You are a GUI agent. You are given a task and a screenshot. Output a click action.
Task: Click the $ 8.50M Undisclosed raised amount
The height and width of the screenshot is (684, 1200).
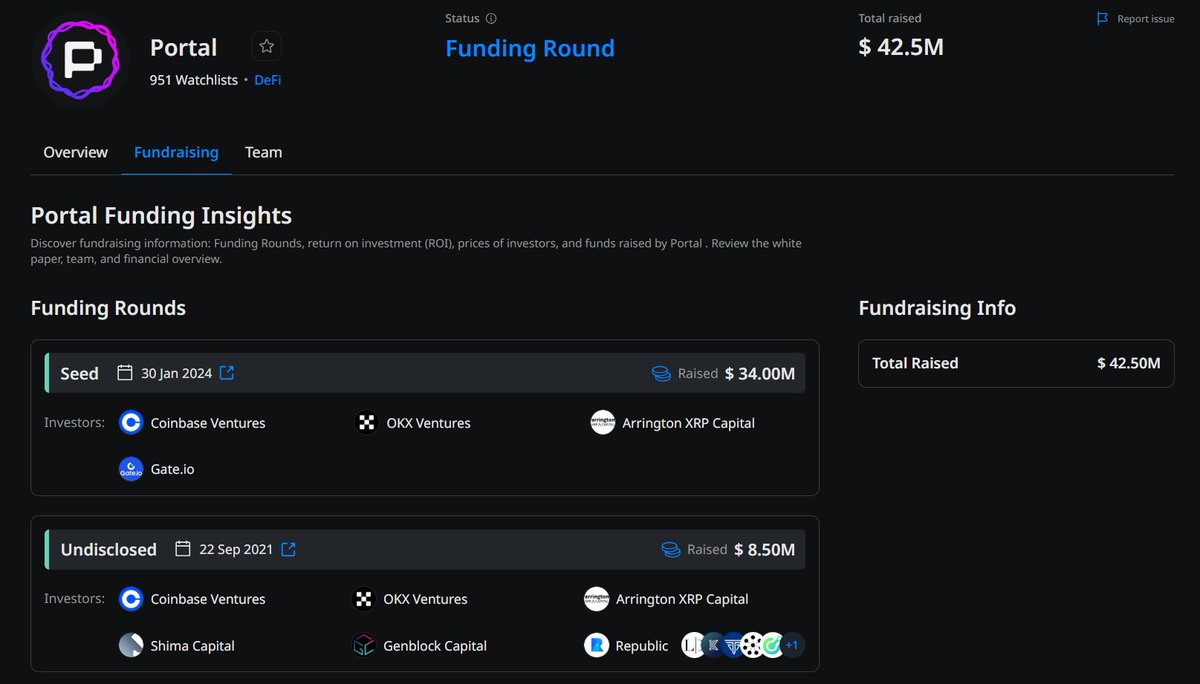pos(765,549)
